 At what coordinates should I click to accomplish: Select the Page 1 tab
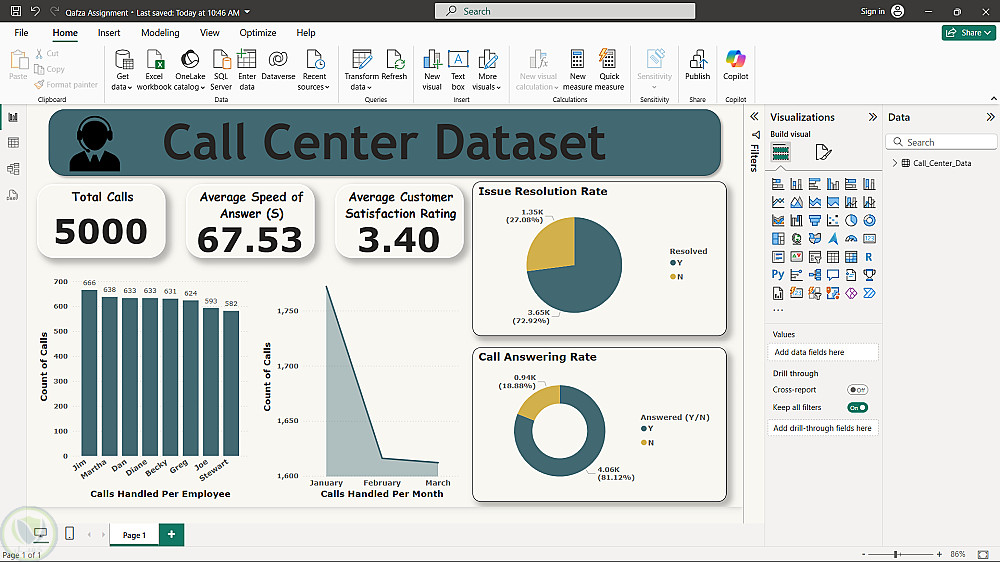click(x=134, y=535)
